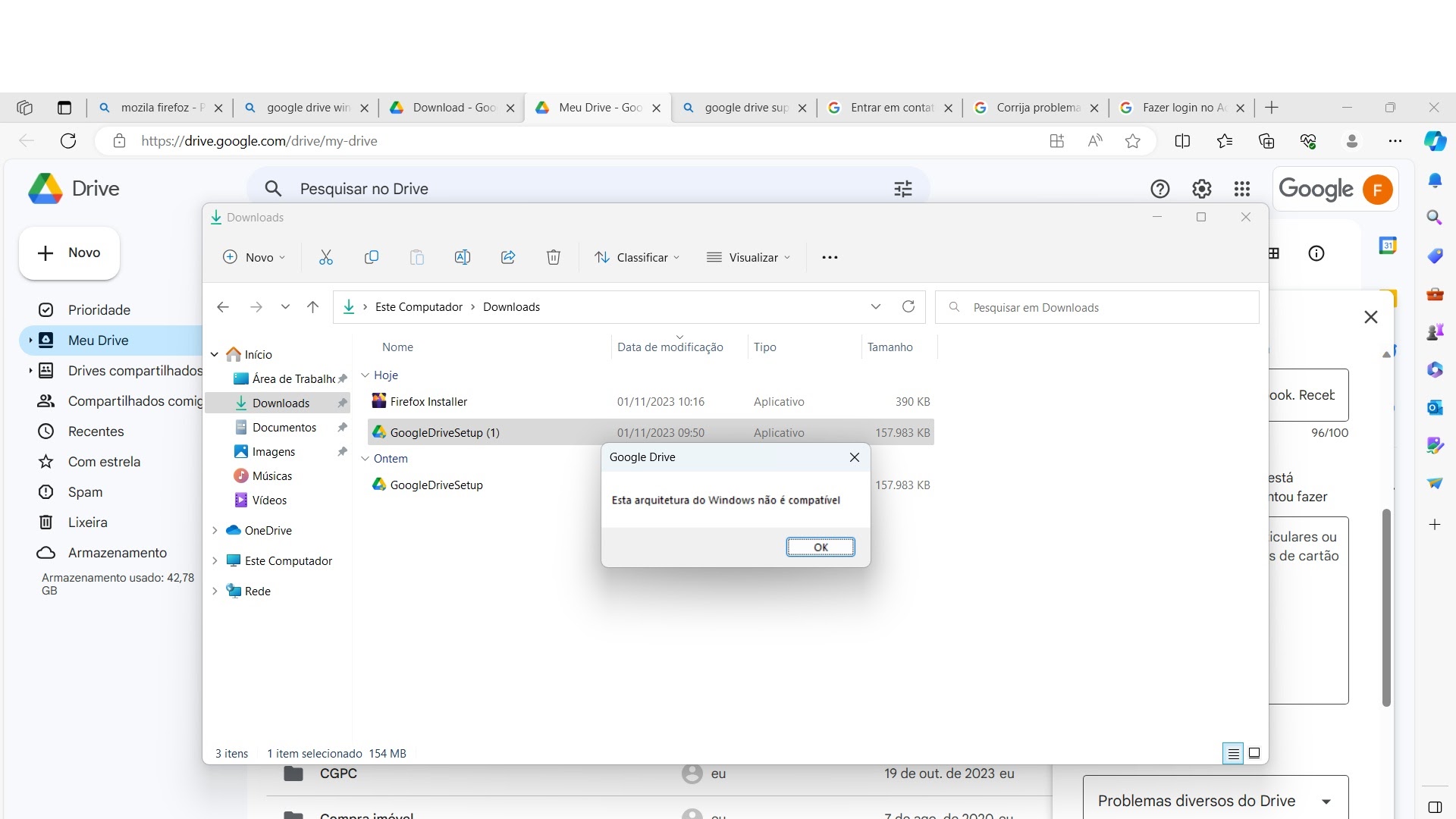Reload the browser page

[x=68, y=141]
